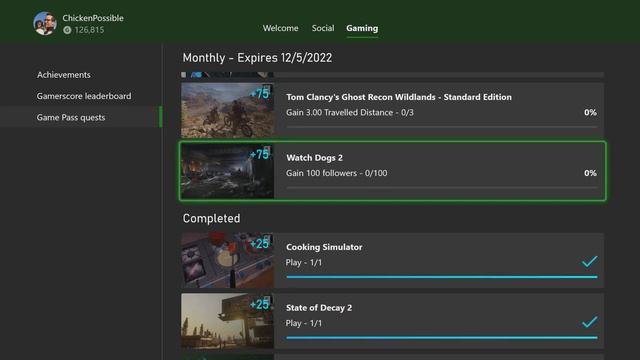Click the Watch Dogs 2 progress bar
The image size is (640, 360).
[442, 188]
